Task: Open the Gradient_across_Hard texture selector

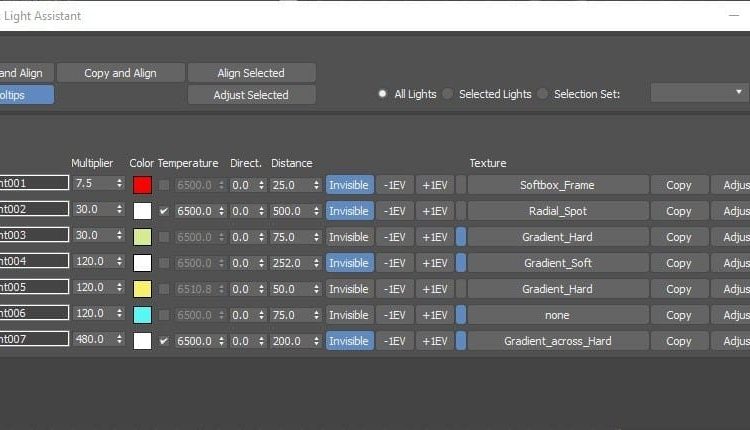Action: click(558, 341)
